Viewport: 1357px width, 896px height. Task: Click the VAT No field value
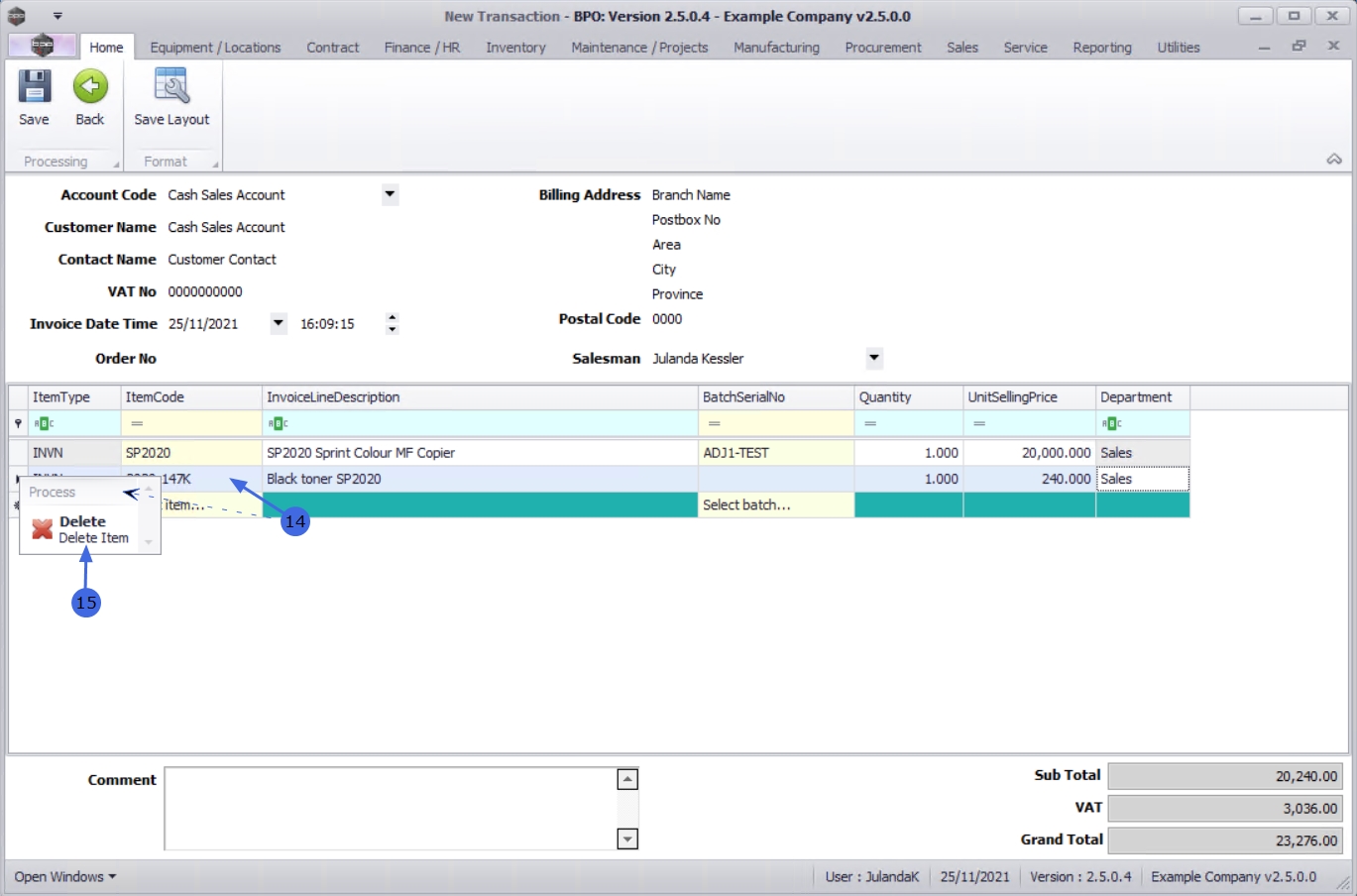[x=205, y=291]
